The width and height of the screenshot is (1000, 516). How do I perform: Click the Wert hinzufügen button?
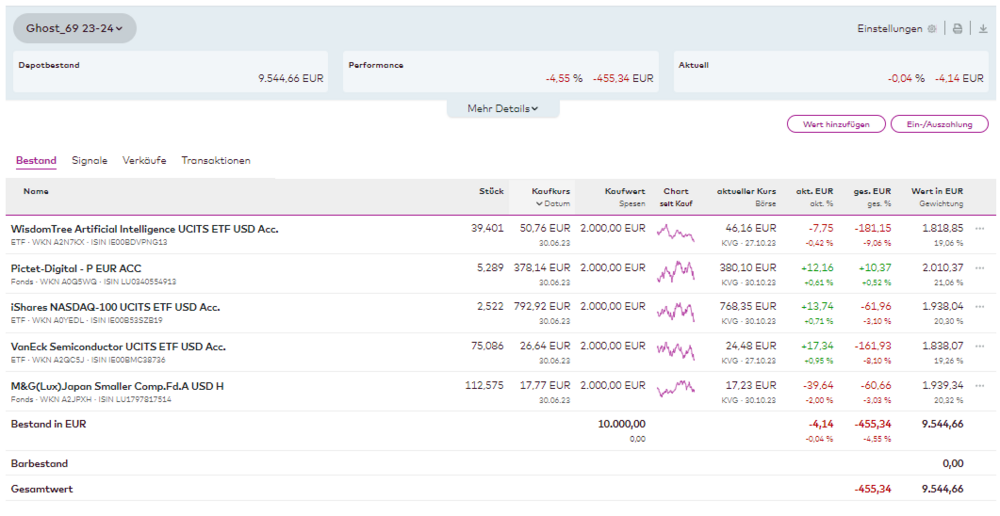tap(836, 124)
